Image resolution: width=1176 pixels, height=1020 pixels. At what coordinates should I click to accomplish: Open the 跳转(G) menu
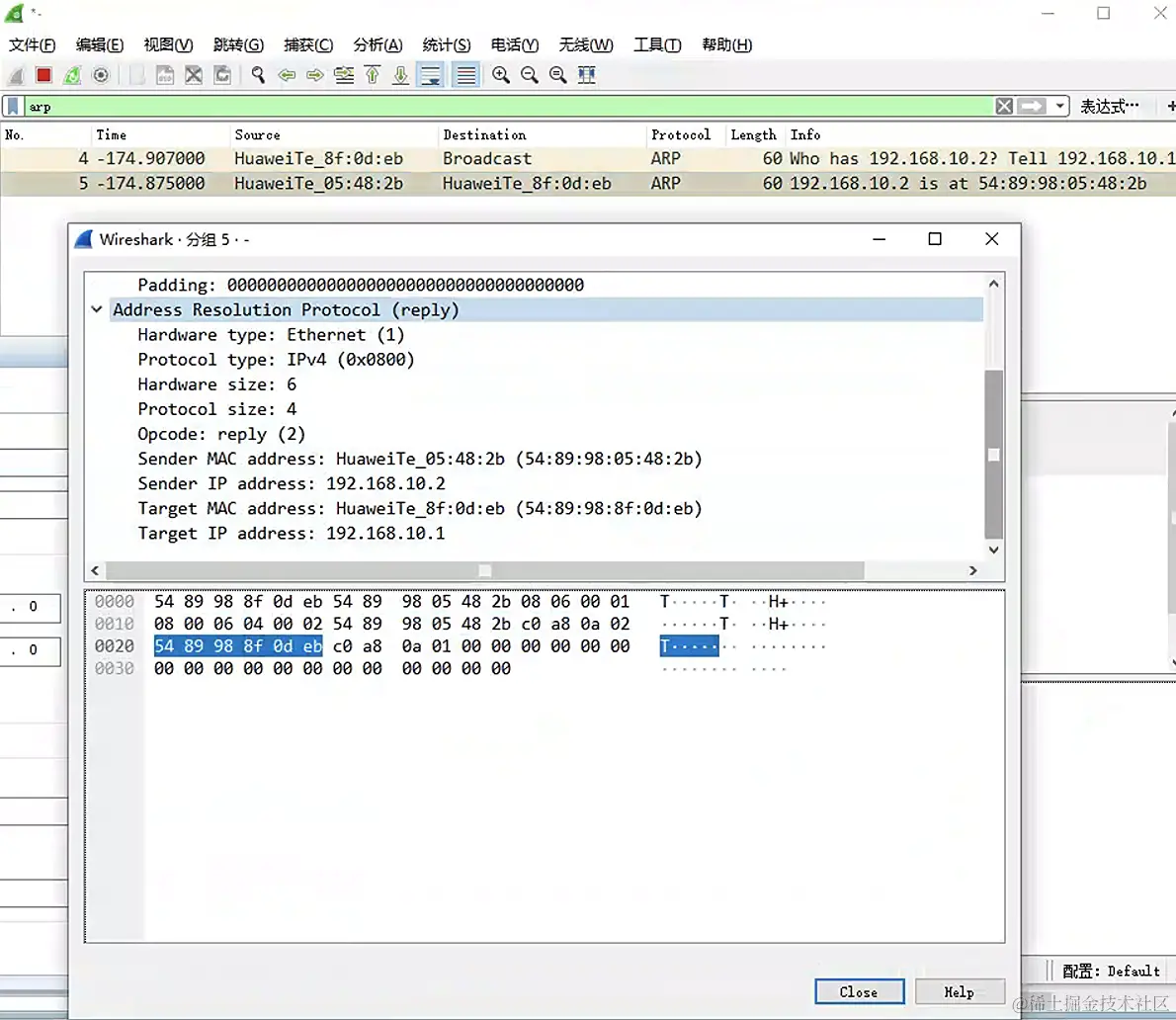coord(238,45)
